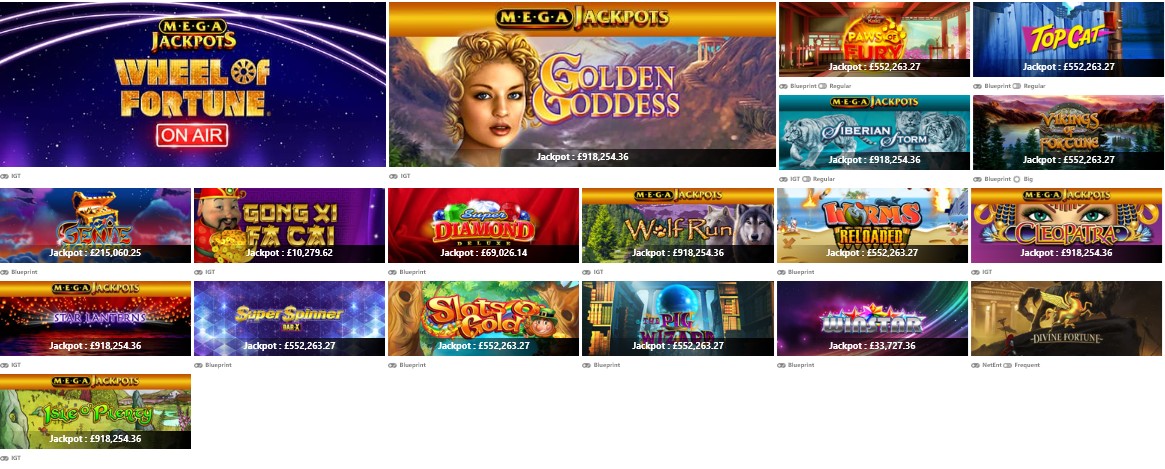Click the IGT icon under Gong Xi Fa Cai

pyautogui.click(x=198, y=272)
